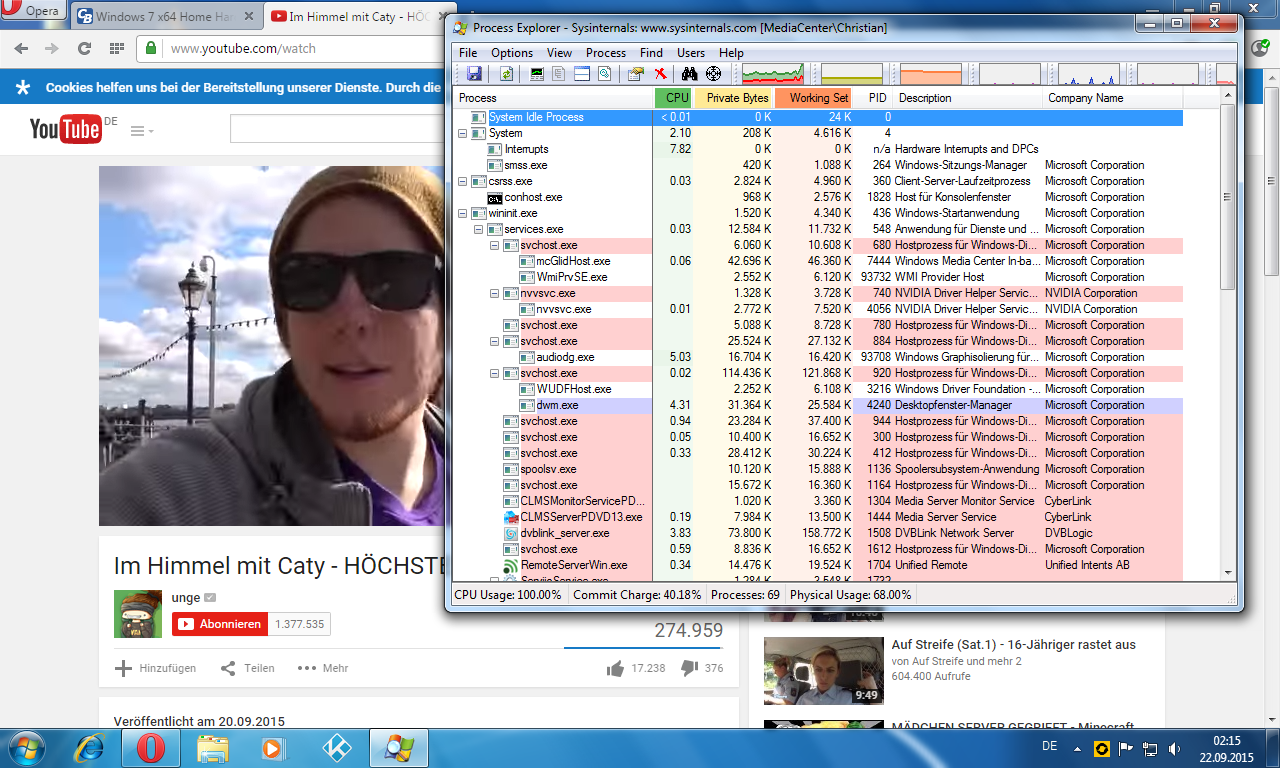Open the Properties toolbar icon
The height and width of the screenshot is (768, 1280).
[635, 74]
